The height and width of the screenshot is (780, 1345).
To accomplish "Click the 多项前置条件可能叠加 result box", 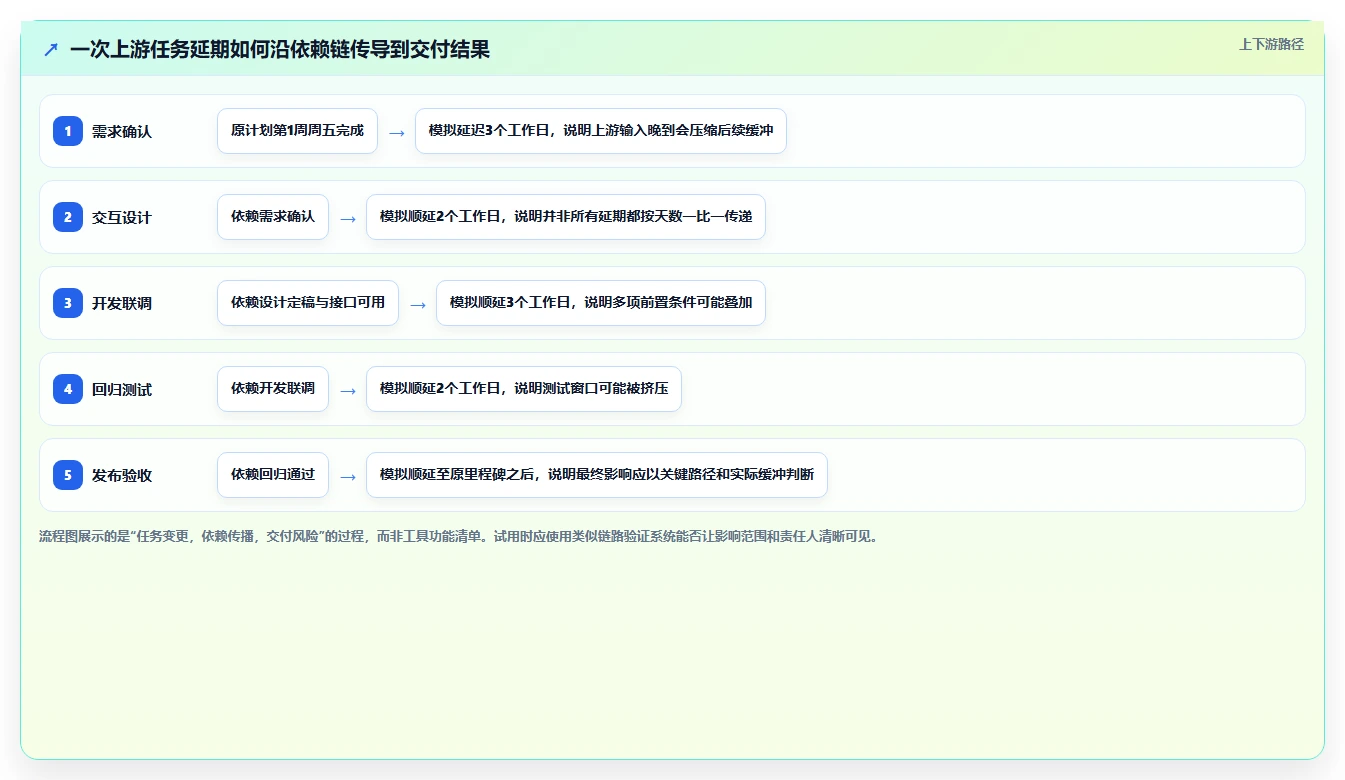I will [x=601, y=303].
